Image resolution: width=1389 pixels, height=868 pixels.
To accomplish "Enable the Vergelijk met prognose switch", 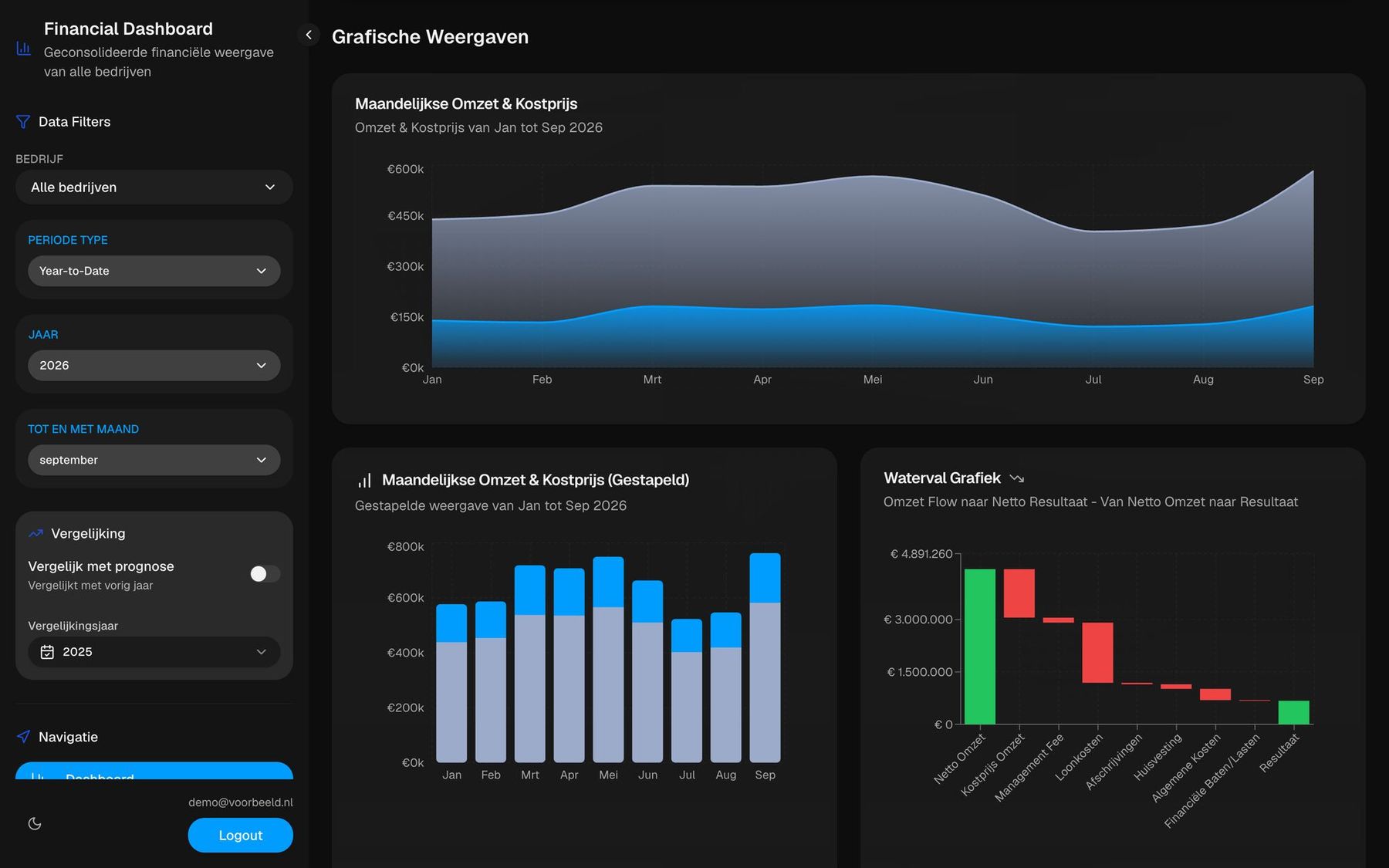I will point(265,573).
